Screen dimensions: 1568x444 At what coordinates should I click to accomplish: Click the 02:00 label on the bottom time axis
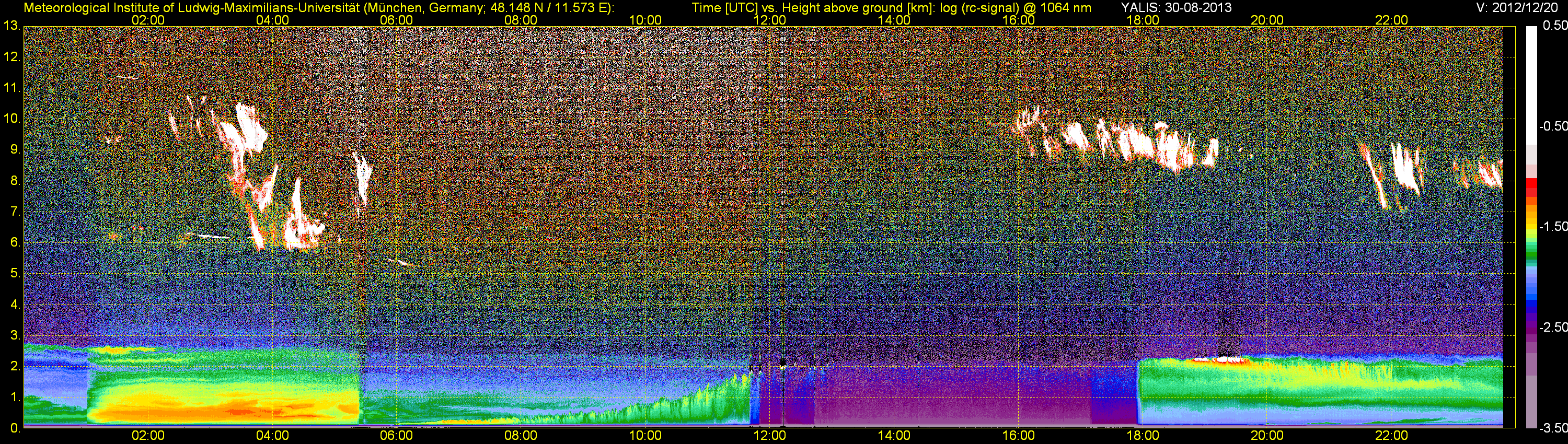tap(148, 436)
